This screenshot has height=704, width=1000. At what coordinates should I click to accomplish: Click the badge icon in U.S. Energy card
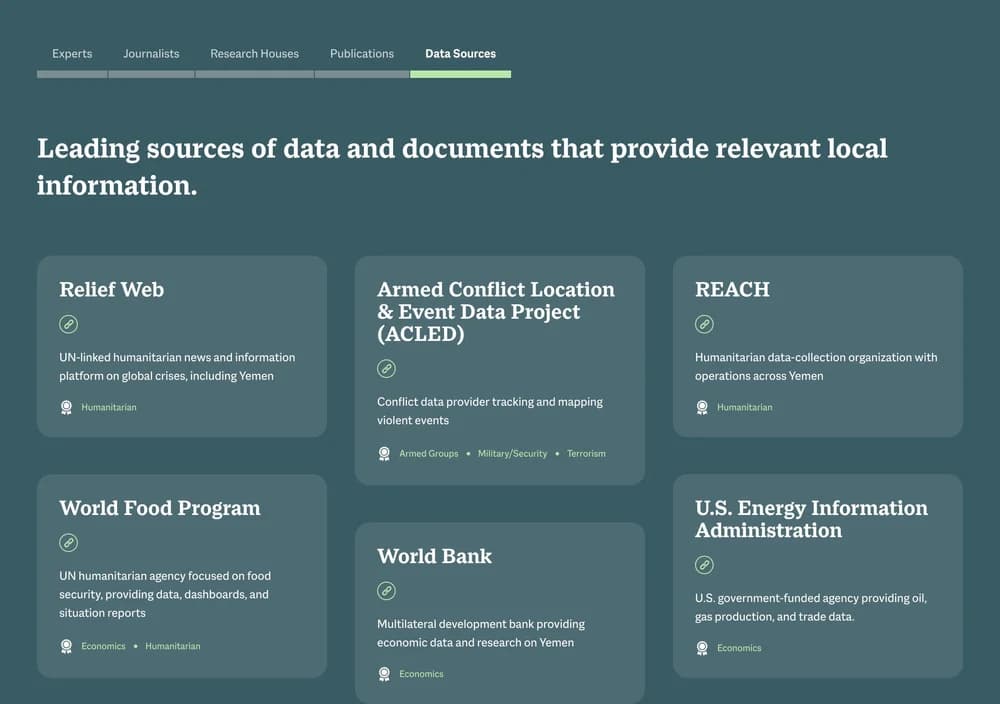[x=702, y=649]
